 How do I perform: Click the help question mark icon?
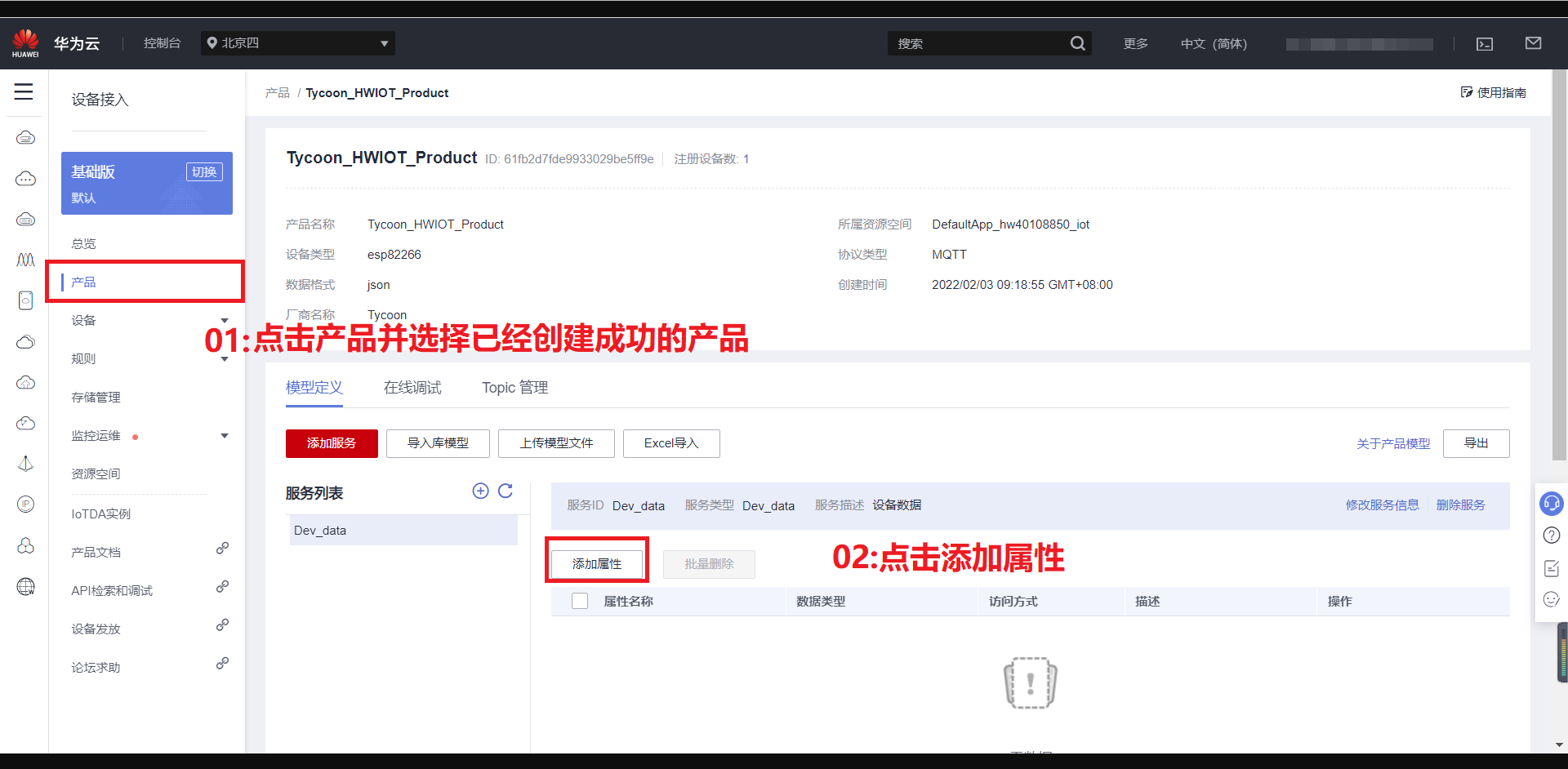coord(1551,536)
